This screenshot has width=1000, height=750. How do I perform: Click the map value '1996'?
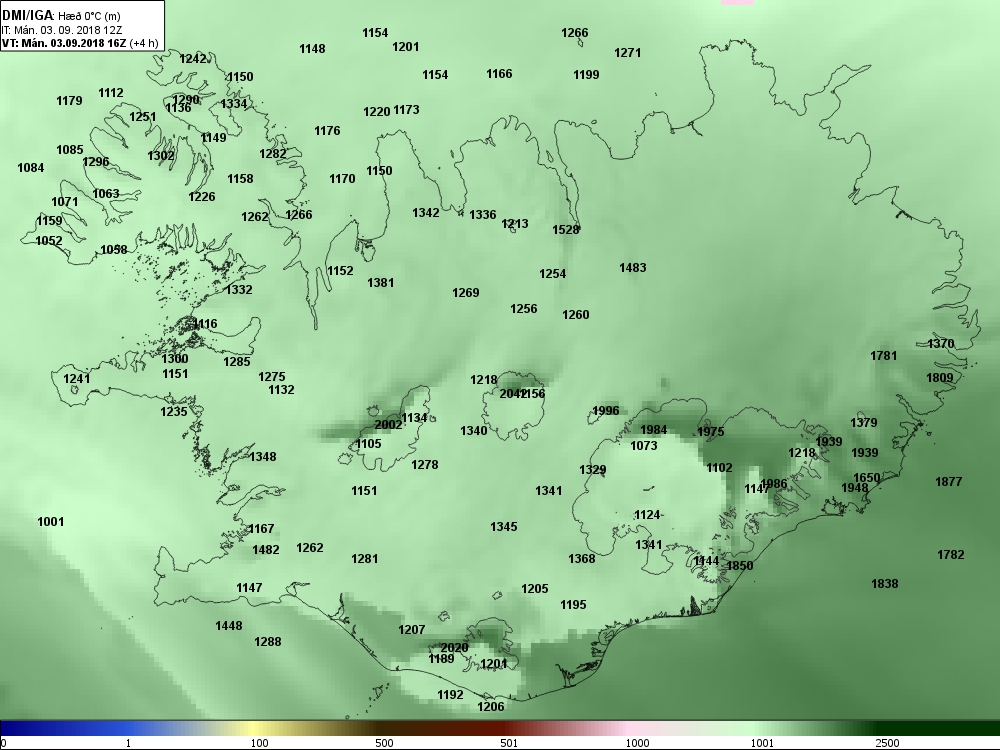pyautogui.click(x=605, y=411)
